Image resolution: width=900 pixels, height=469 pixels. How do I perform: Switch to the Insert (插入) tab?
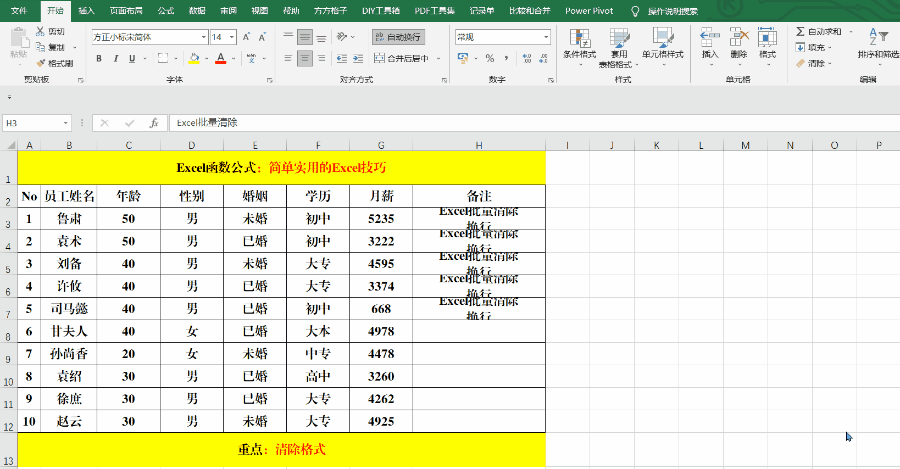pos(86,10)
